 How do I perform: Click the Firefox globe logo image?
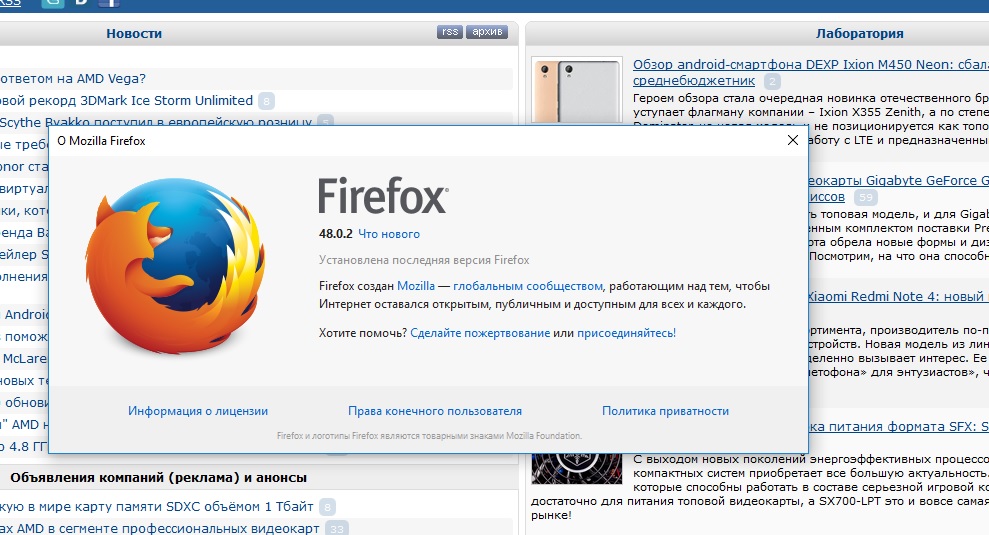[x=175, y=266]
